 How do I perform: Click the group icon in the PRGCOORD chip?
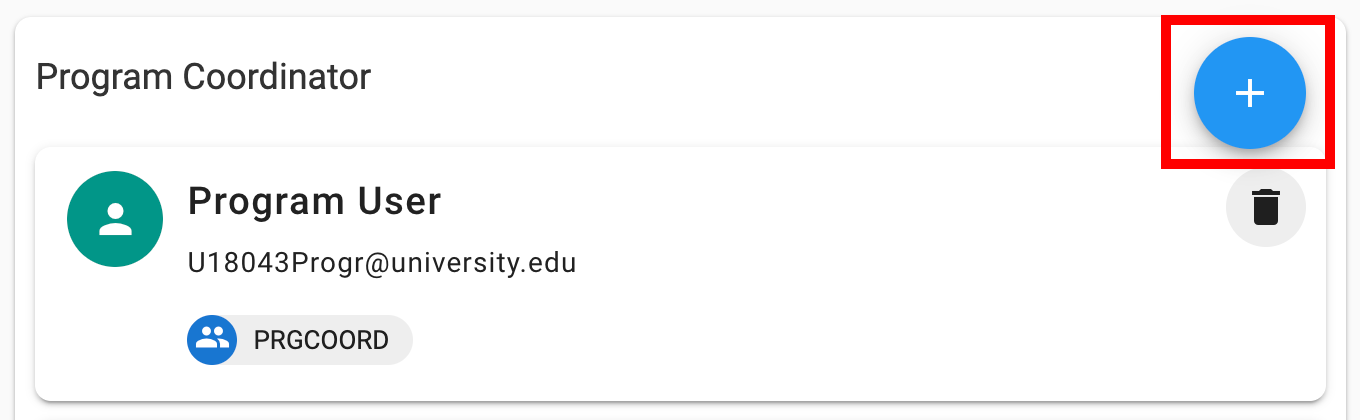pos(212,340)
